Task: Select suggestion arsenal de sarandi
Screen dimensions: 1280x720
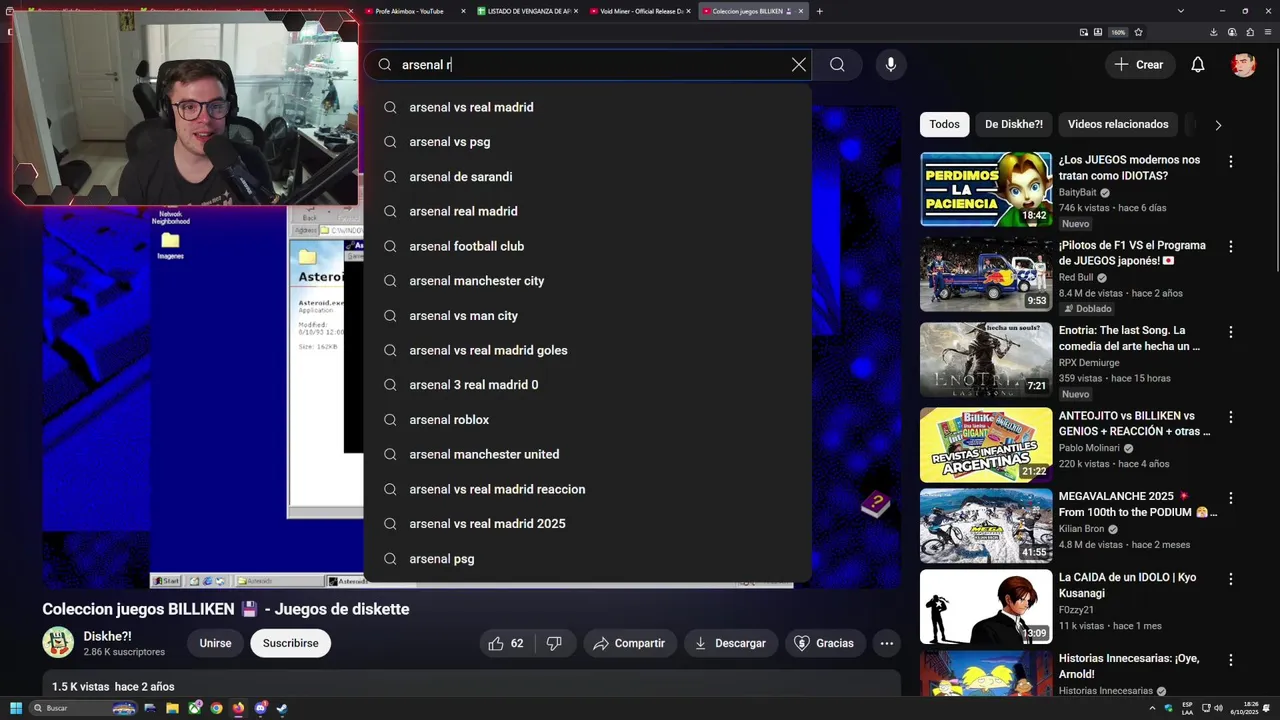Action: point(587,177)
